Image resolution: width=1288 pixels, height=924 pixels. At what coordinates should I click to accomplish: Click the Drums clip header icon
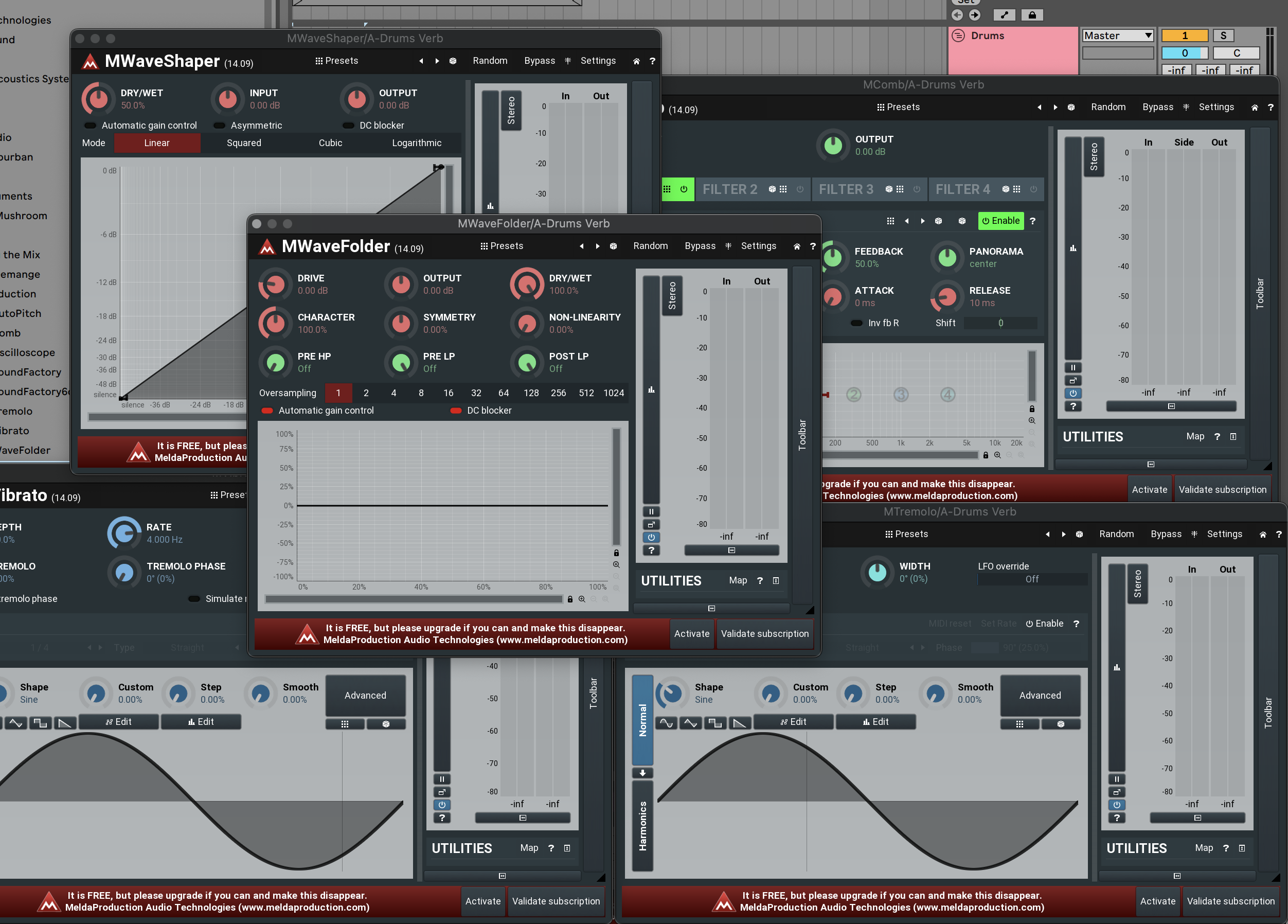(x=959, y=36)
